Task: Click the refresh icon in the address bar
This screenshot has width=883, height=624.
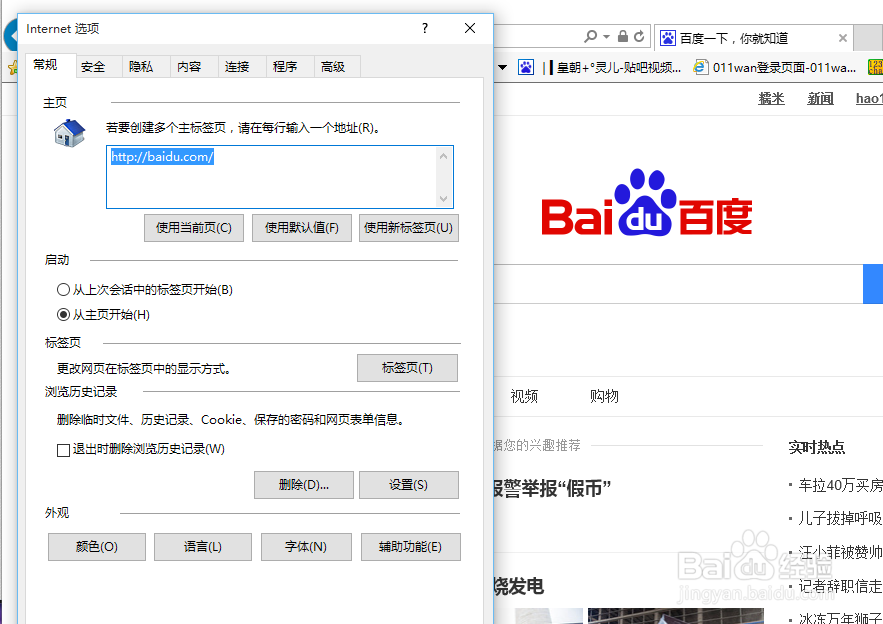Action: [x=639, y=37]
